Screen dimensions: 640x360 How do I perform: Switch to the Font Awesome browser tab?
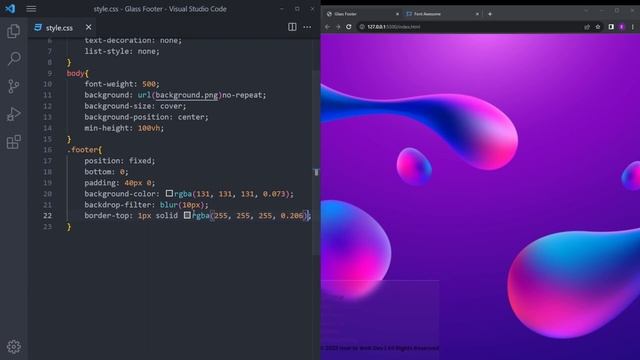[442, 14]
